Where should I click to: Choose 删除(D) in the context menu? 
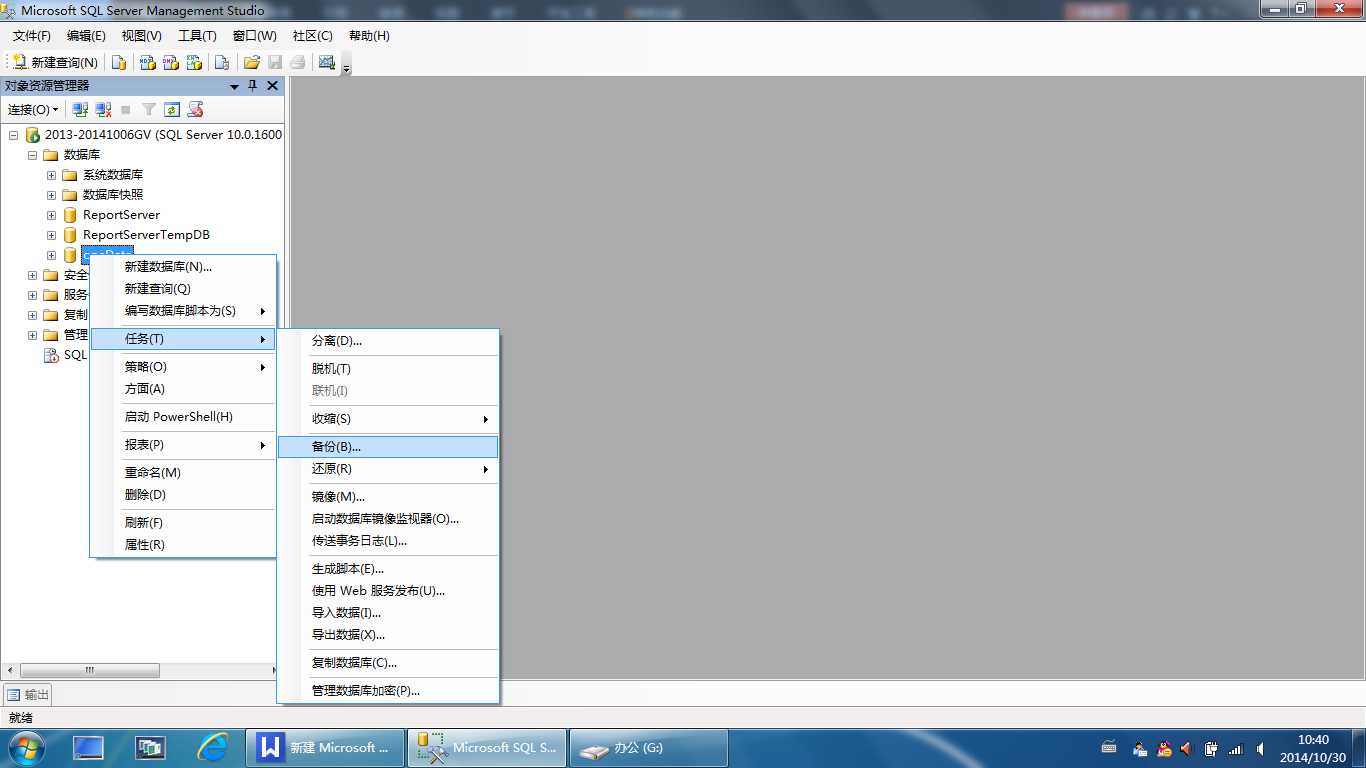click(183, 495)
